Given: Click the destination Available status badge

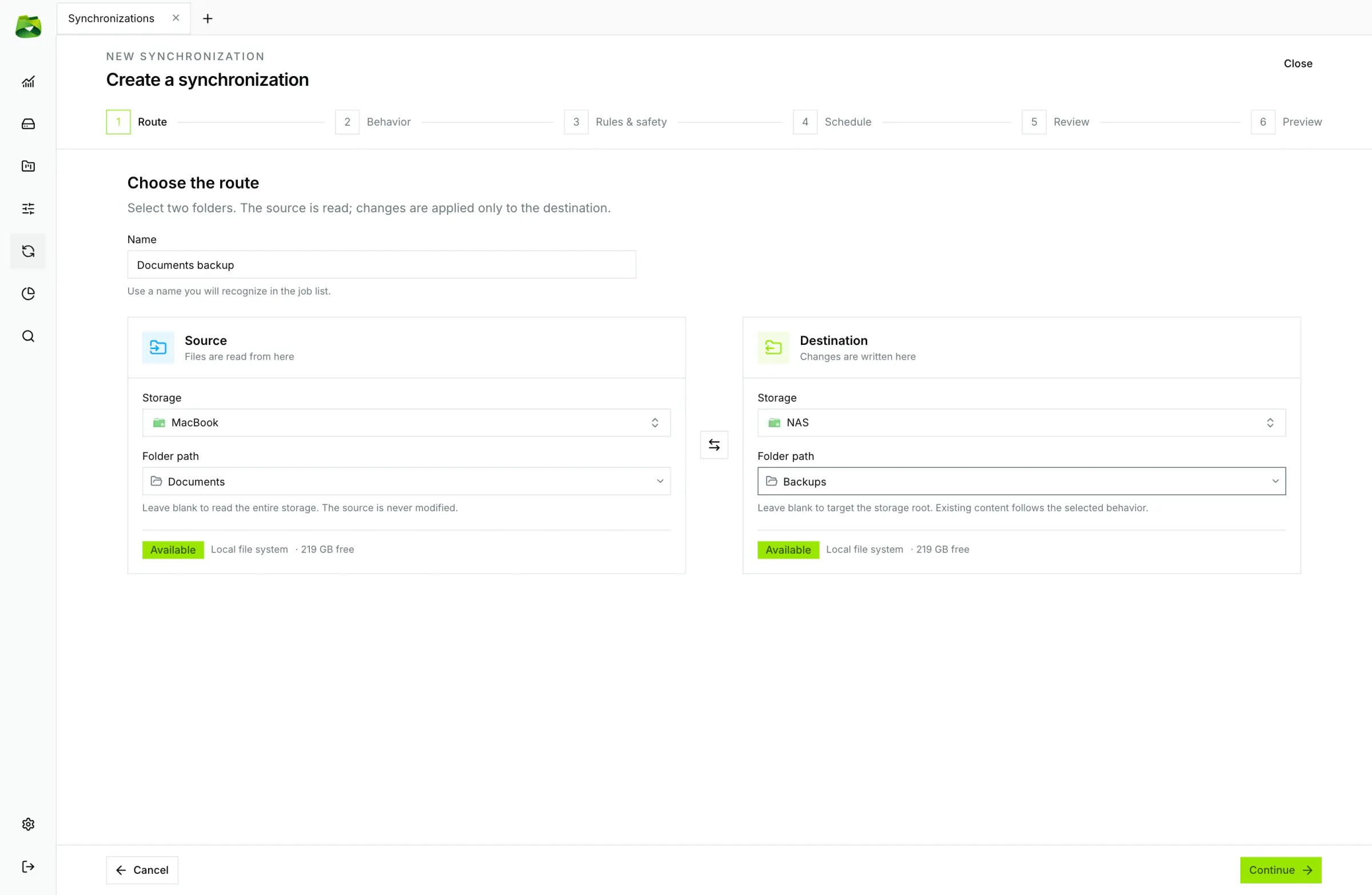Looking at the screenshot, I should 788,550.
